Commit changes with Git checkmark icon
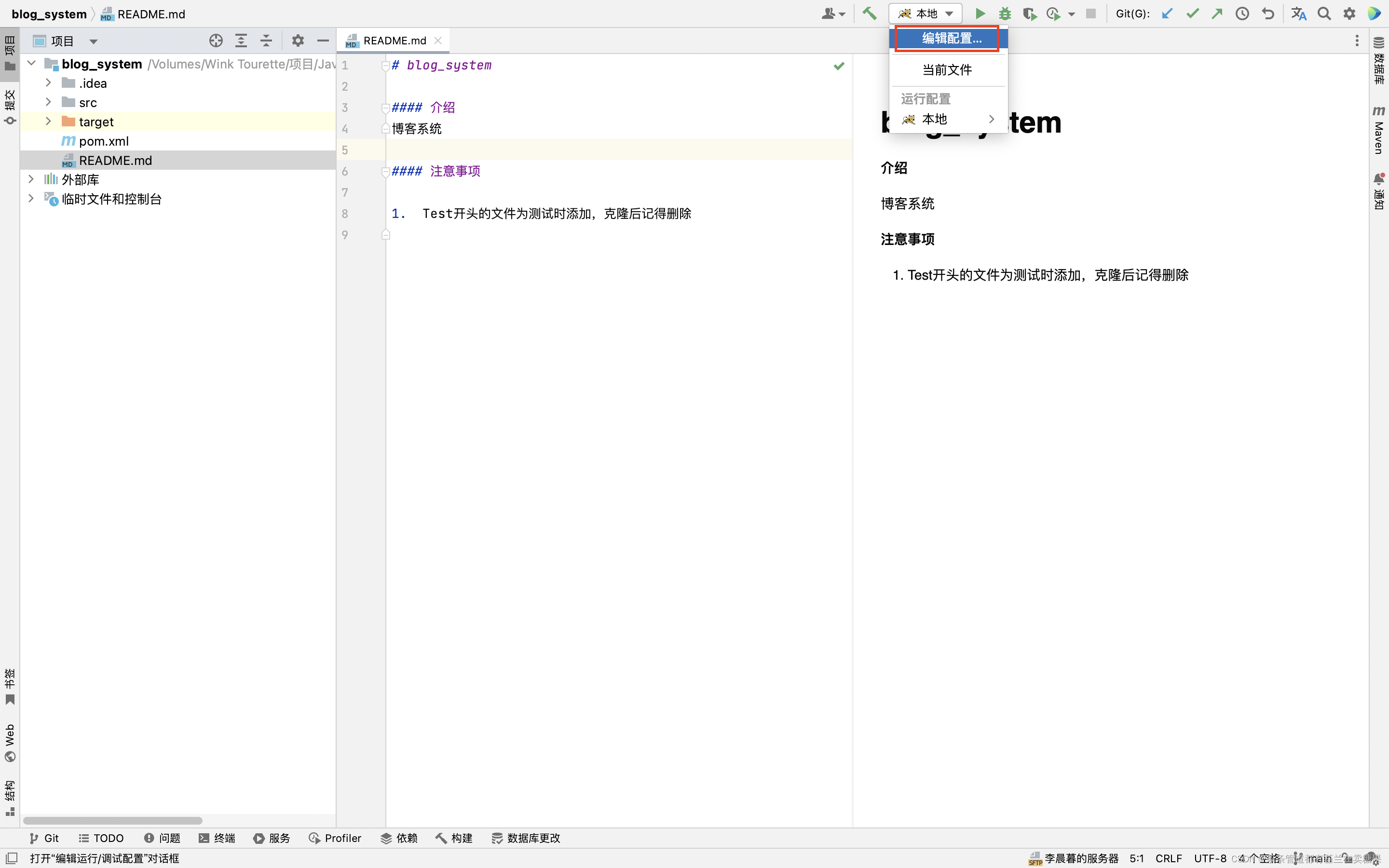1389x868 pixels. pyautogui.click(x=1192, y=14)
